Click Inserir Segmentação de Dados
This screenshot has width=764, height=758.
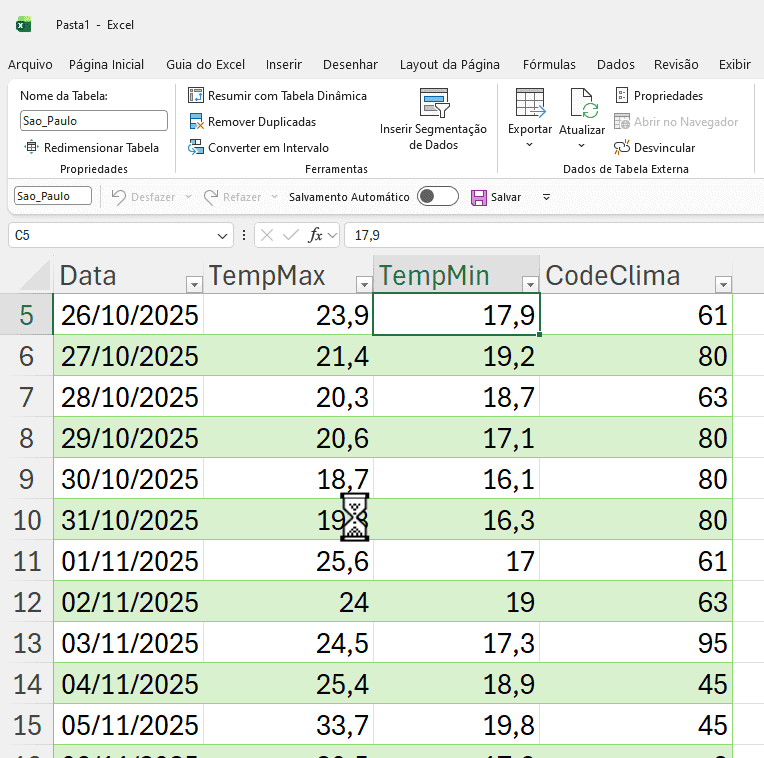click(433, 119)
